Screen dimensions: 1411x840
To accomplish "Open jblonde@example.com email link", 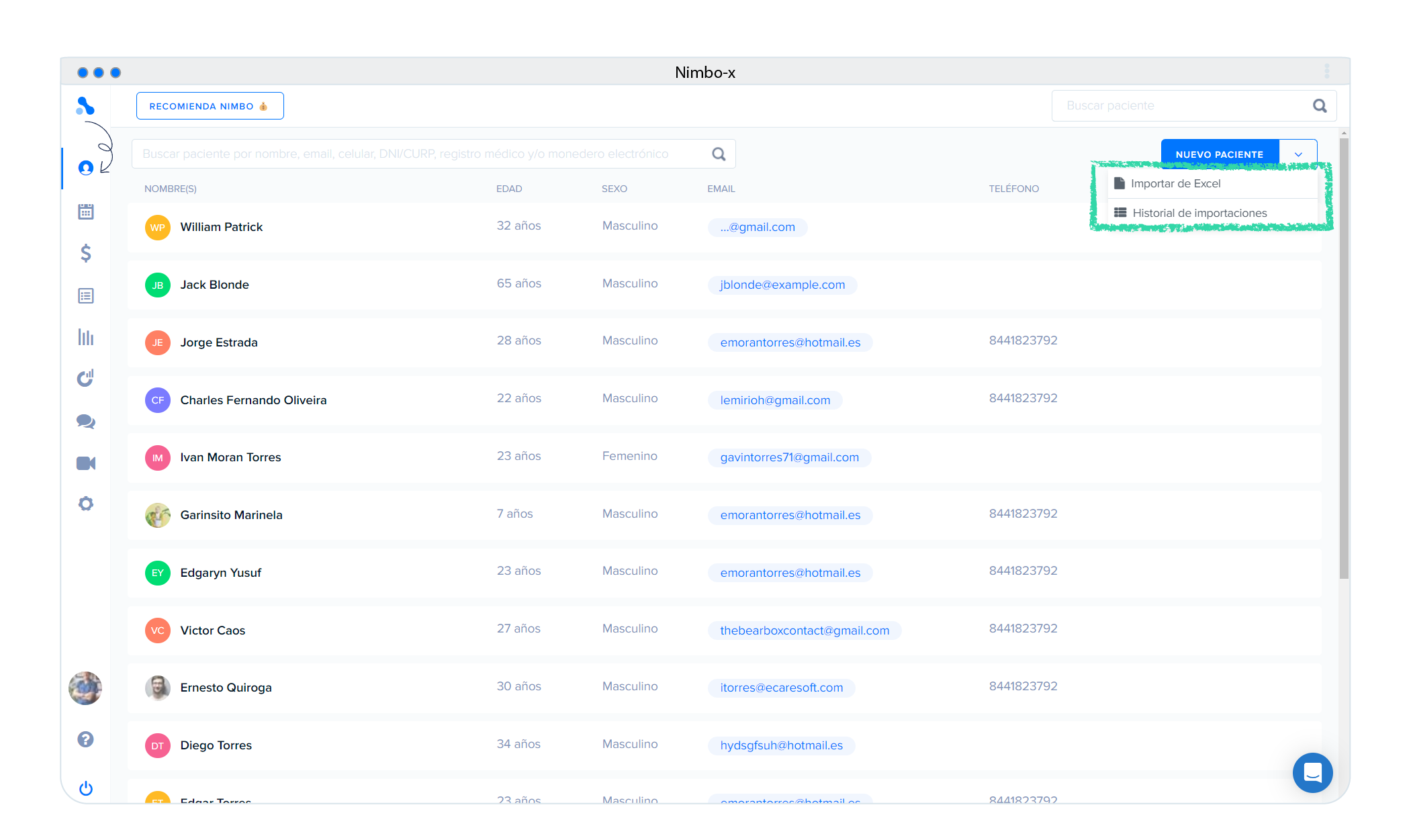I will point(782,285).
